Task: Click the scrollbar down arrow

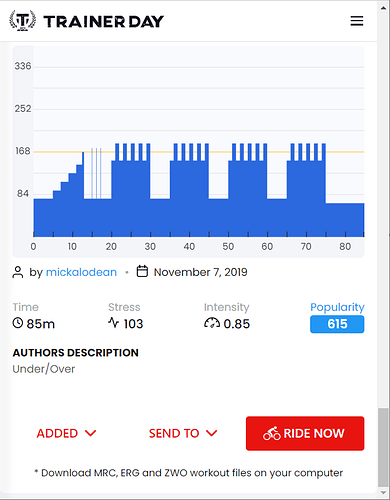Action: [x=383, y=493]
